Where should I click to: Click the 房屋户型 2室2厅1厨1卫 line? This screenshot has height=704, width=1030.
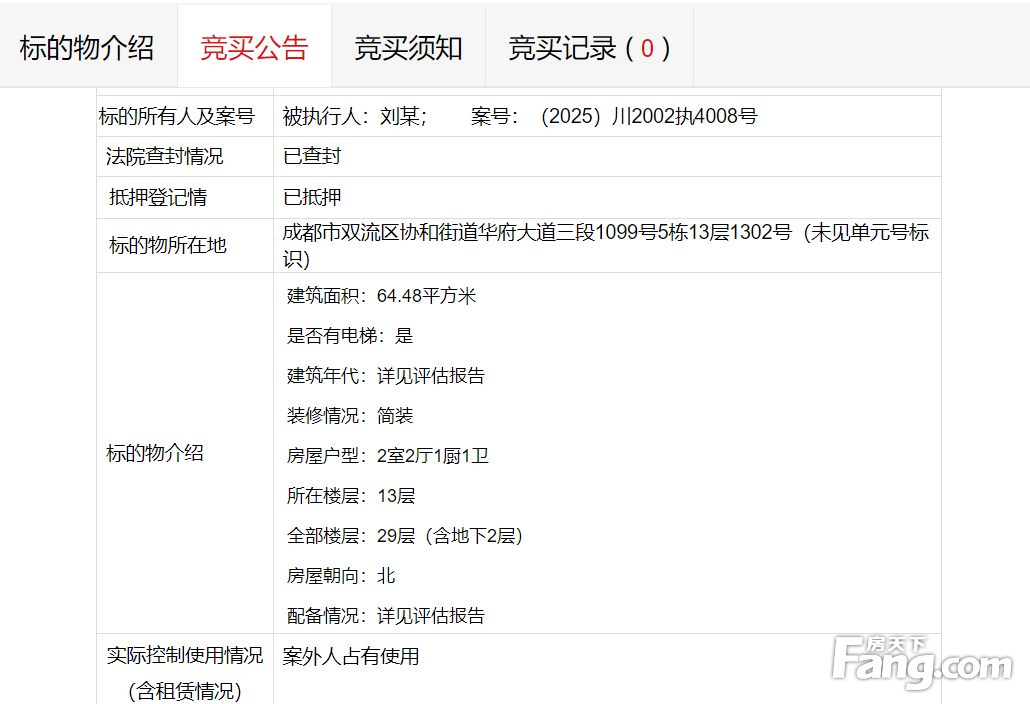tap(388, 456)
